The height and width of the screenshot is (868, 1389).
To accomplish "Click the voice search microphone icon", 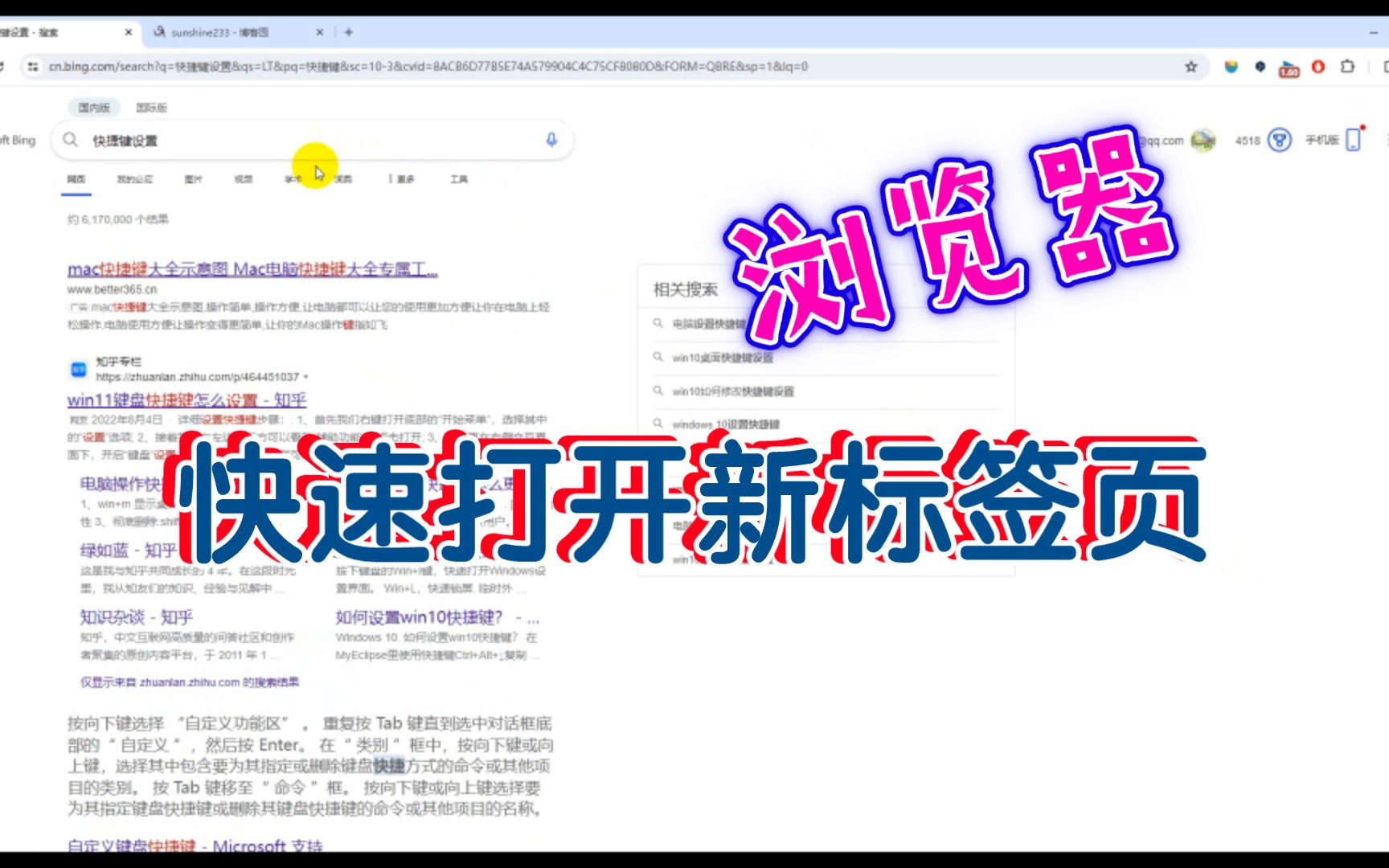I will [551, 139].
